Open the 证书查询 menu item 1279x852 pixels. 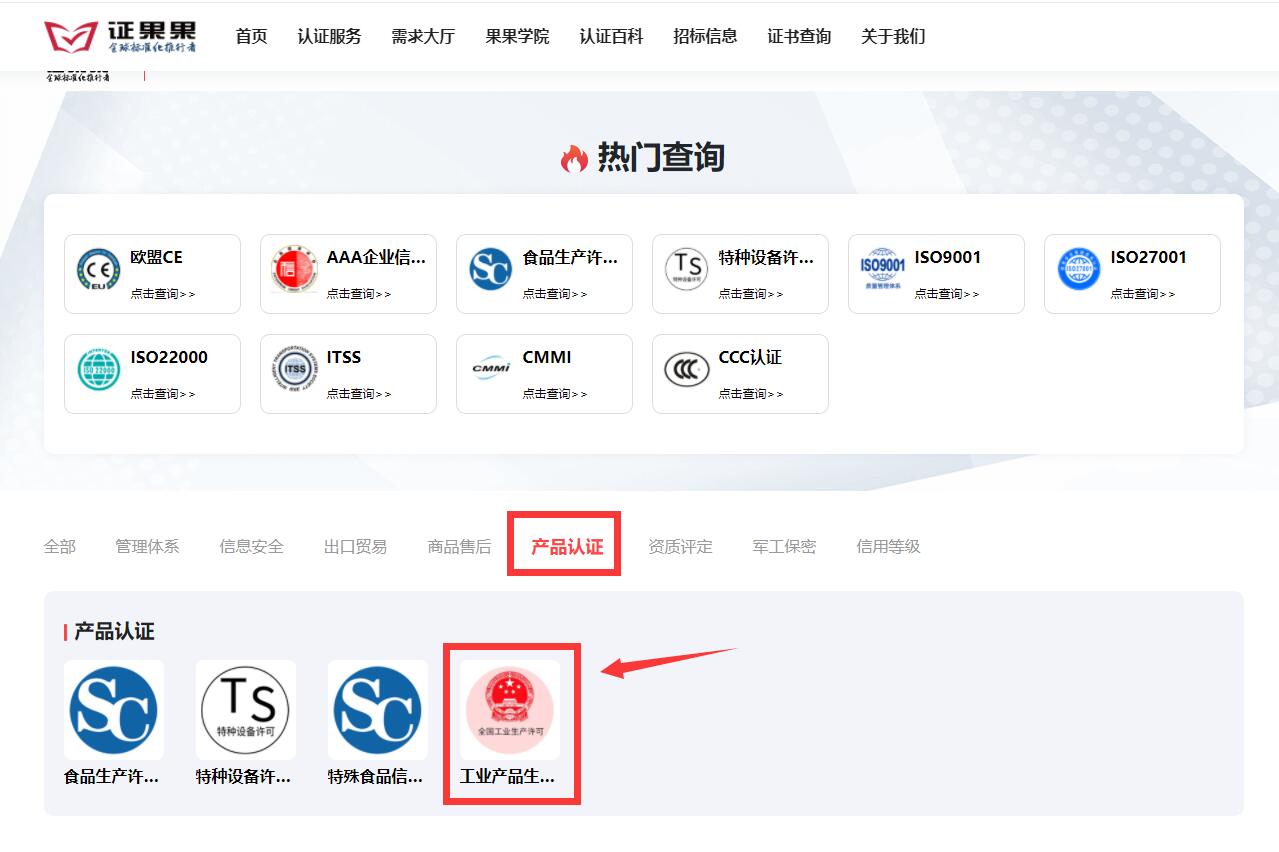[x=799, y=36]
